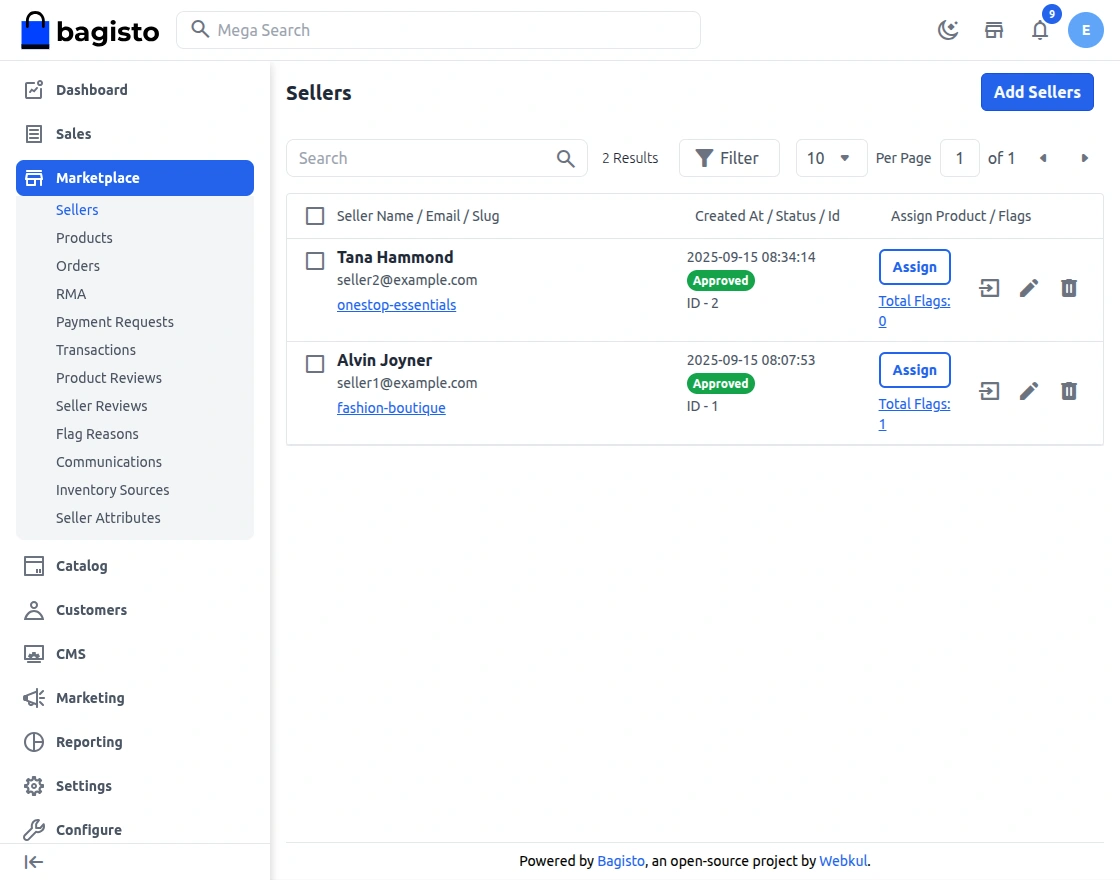Click the Add Sellers button
Image resolution: width=1120 pixels, height=880 pixels.
1037,92
